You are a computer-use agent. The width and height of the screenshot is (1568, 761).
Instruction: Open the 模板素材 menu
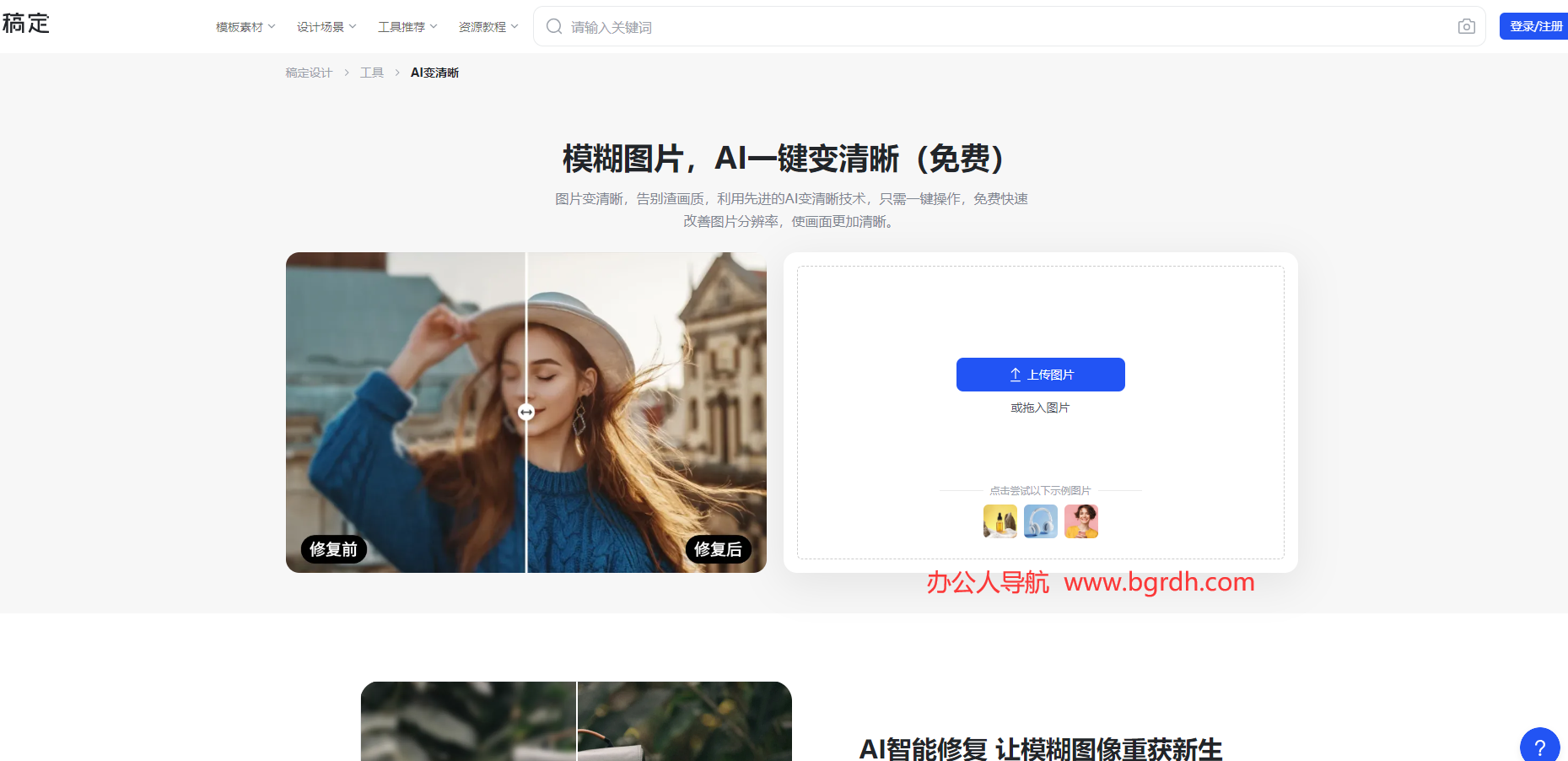click(x=245, y=27)
